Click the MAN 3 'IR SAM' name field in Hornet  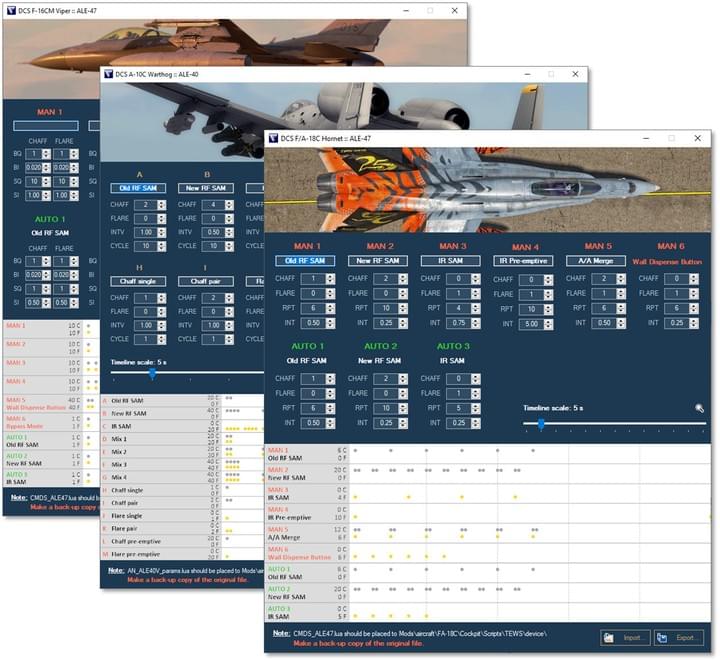[450, 261]
